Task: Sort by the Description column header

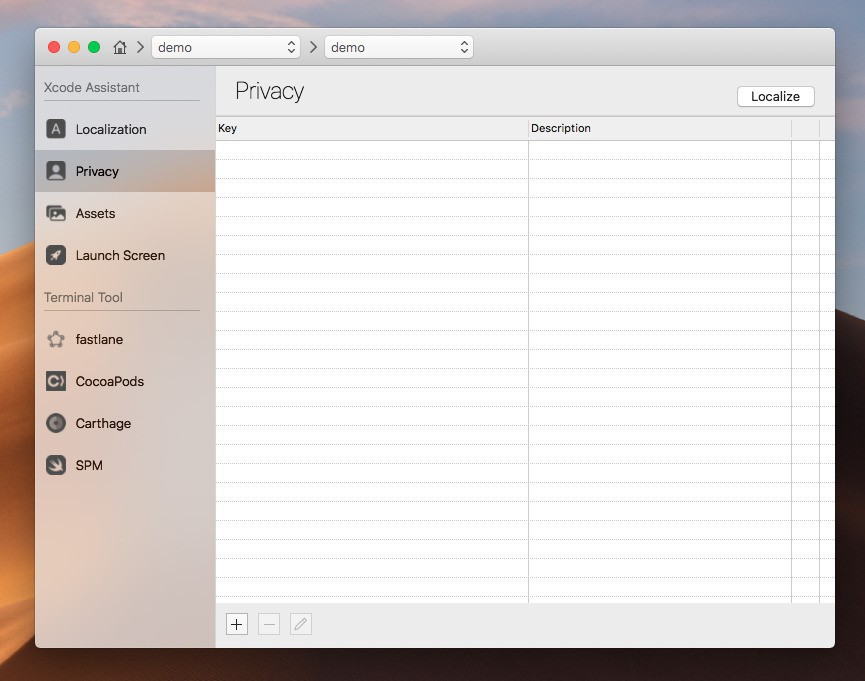Action: [x=659, y=128]
